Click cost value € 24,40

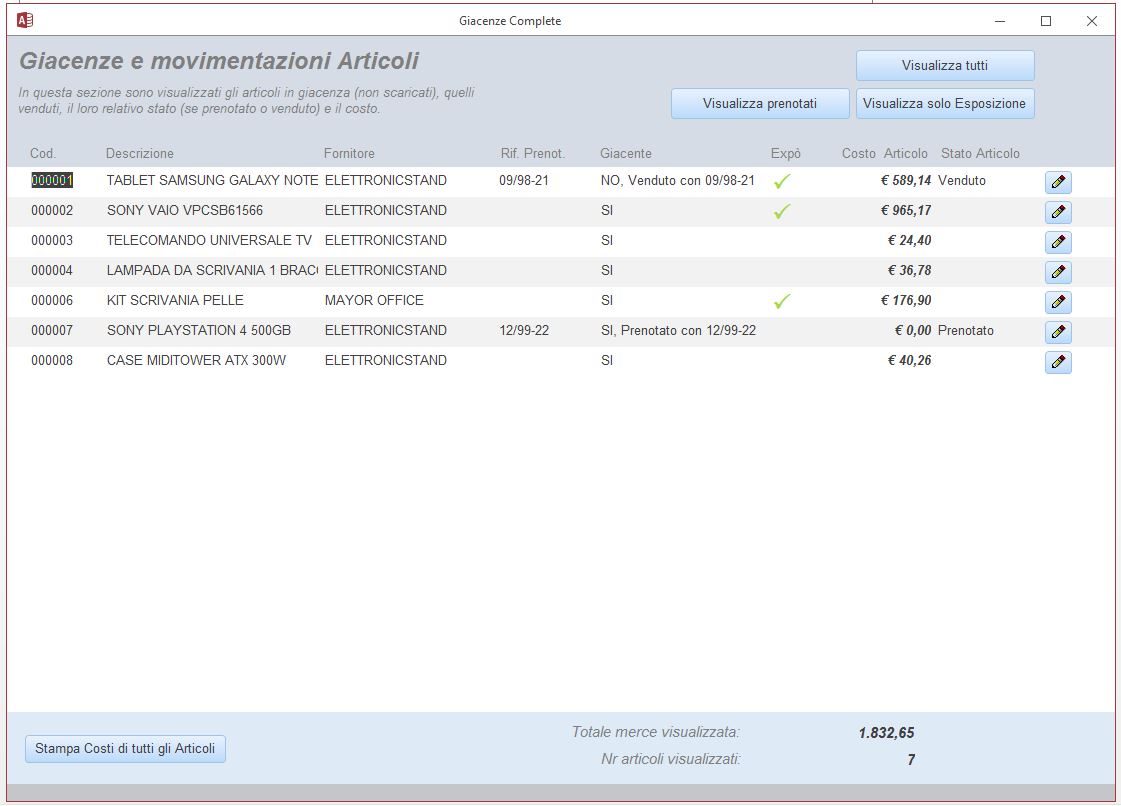point(909,240)
